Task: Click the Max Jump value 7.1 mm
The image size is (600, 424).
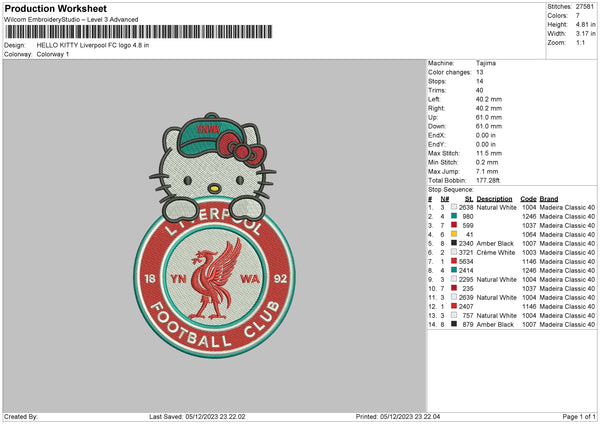Action: (x=487, y=171)
